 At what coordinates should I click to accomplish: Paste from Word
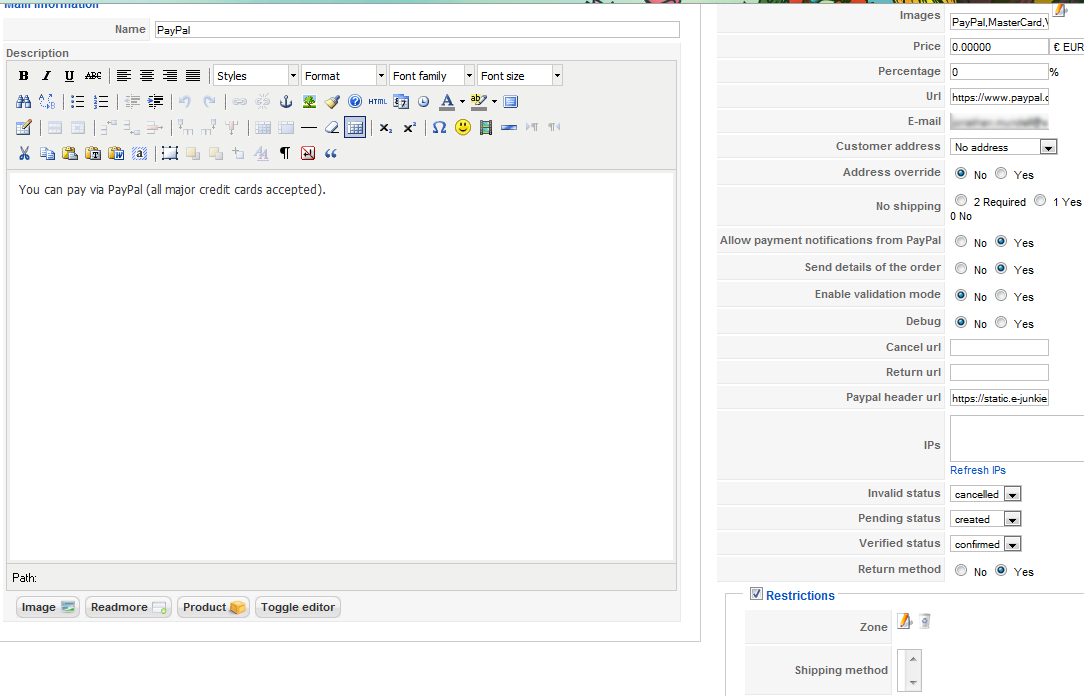[x=116, y=153]
